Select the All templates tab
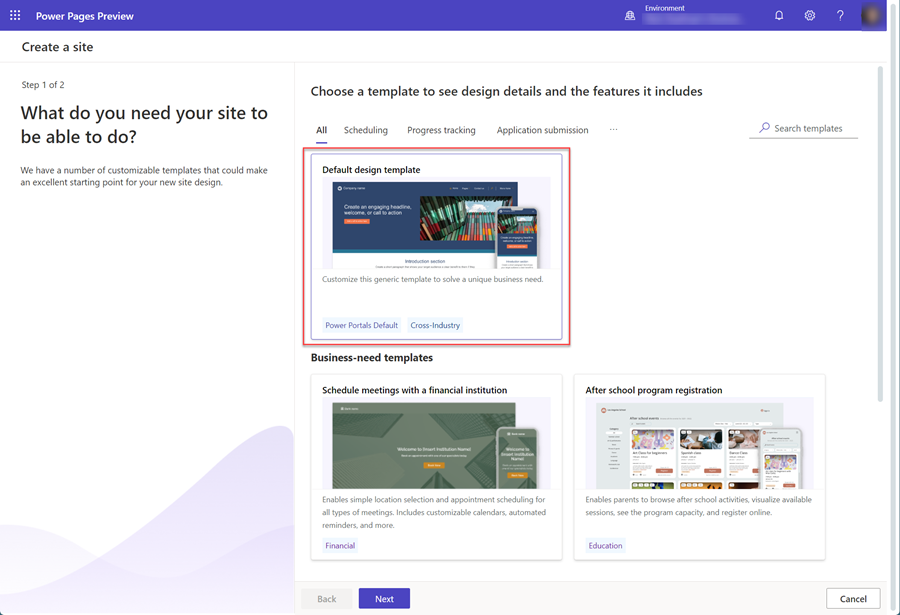Viewport: 900px width, 615px height. click(321, 129)
